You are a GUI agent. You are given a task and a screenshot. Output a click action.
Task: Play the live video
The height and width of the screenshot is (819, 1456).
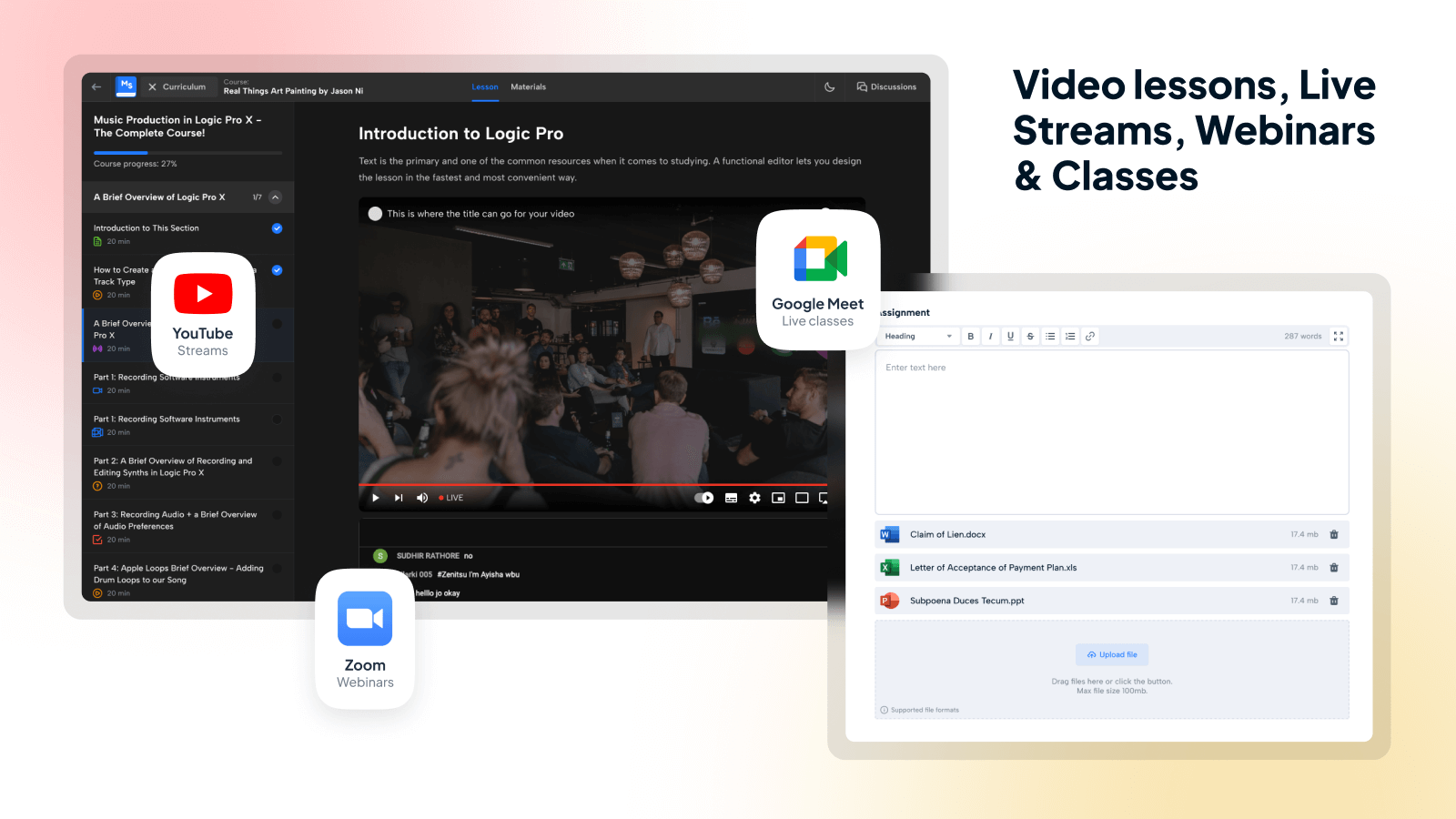tap(376, 498)
